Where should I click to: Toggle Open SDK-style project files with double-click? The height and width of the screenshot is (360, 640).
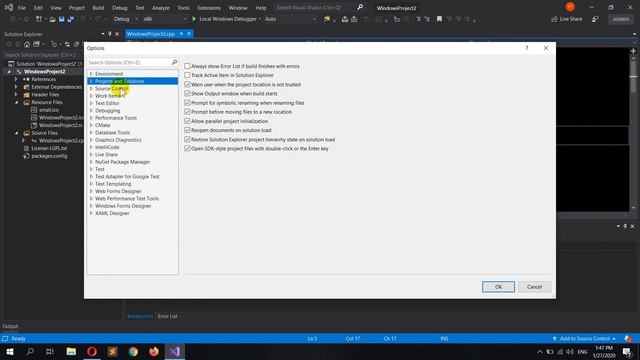pos(187,149)
